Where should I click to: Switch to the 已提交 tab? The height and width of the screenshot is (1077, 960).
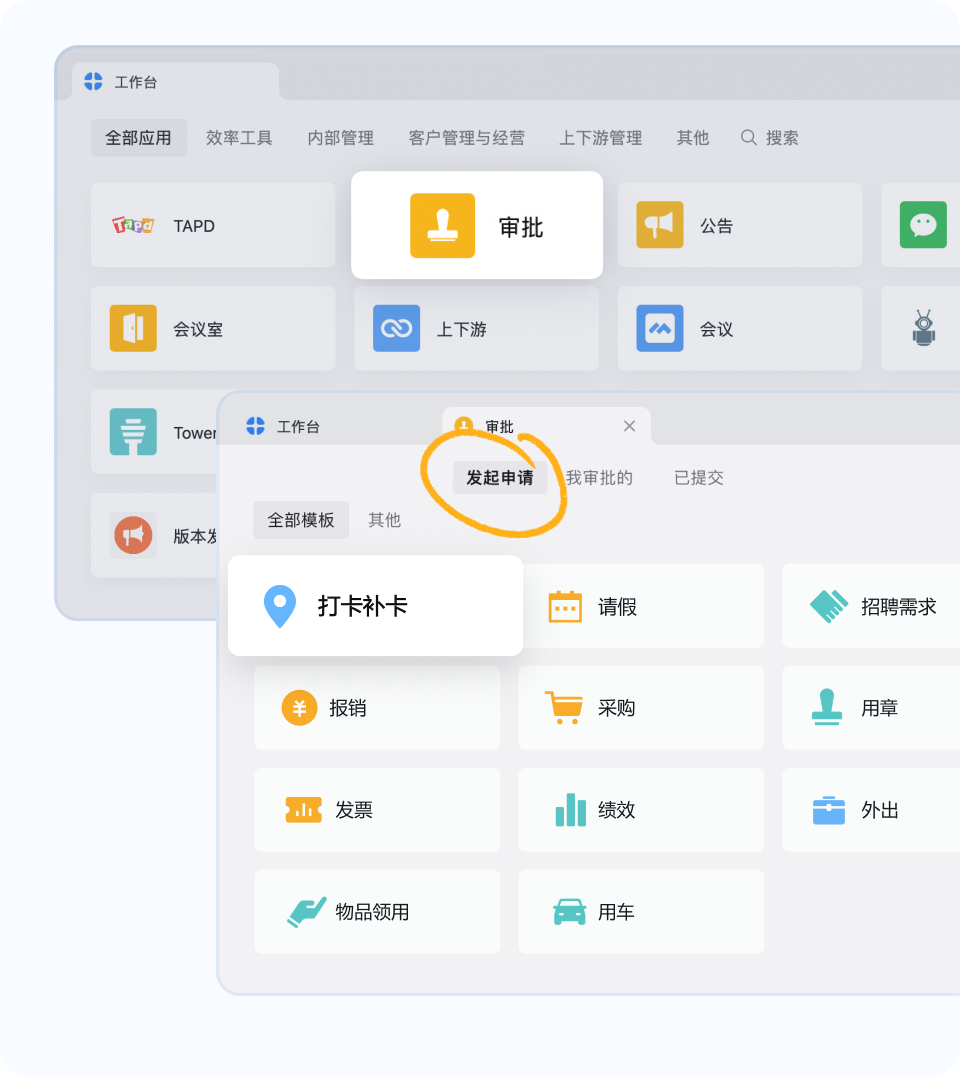click(699, 477)
